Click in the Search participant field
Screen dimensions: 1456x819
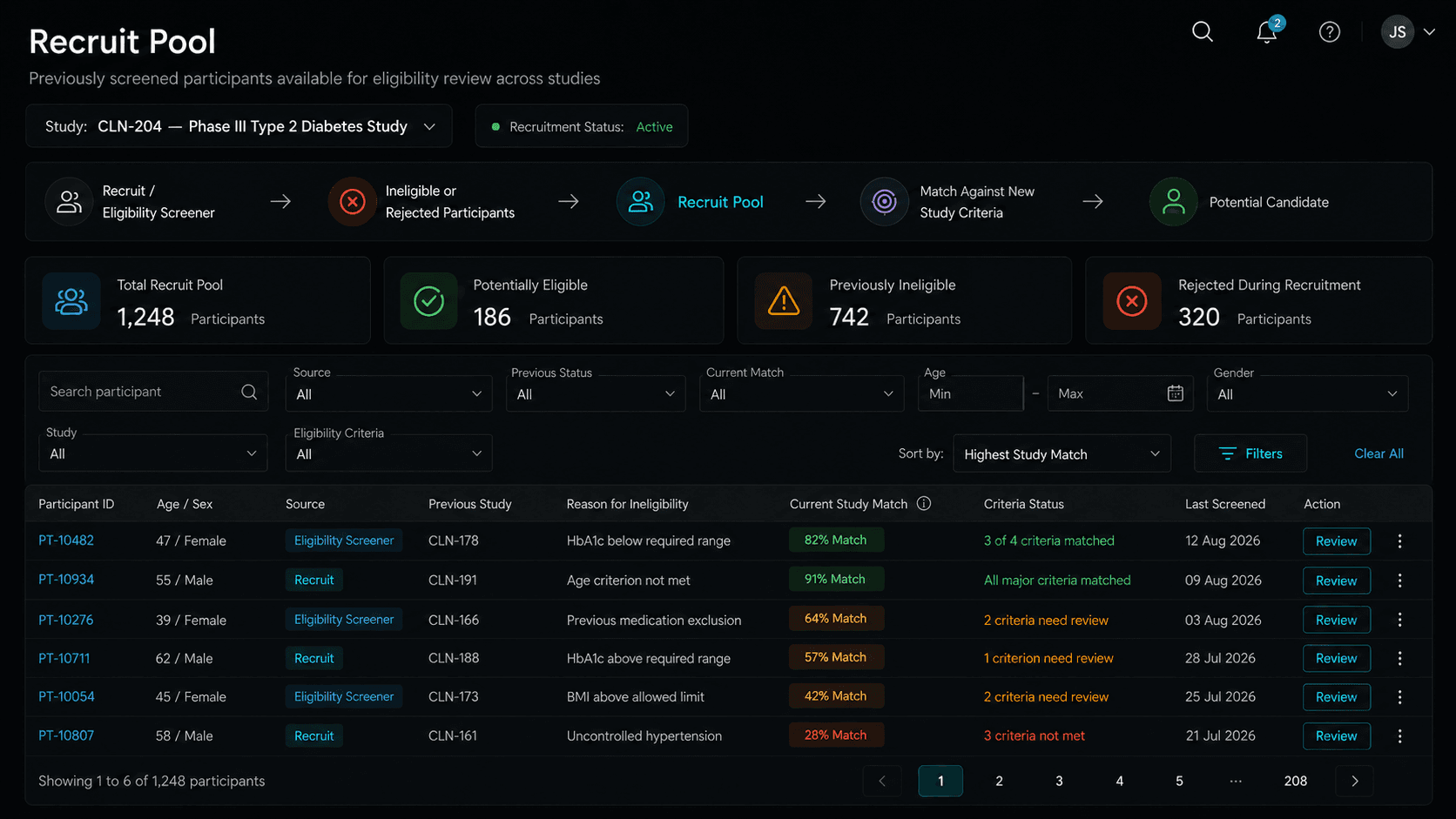(153, 392)
